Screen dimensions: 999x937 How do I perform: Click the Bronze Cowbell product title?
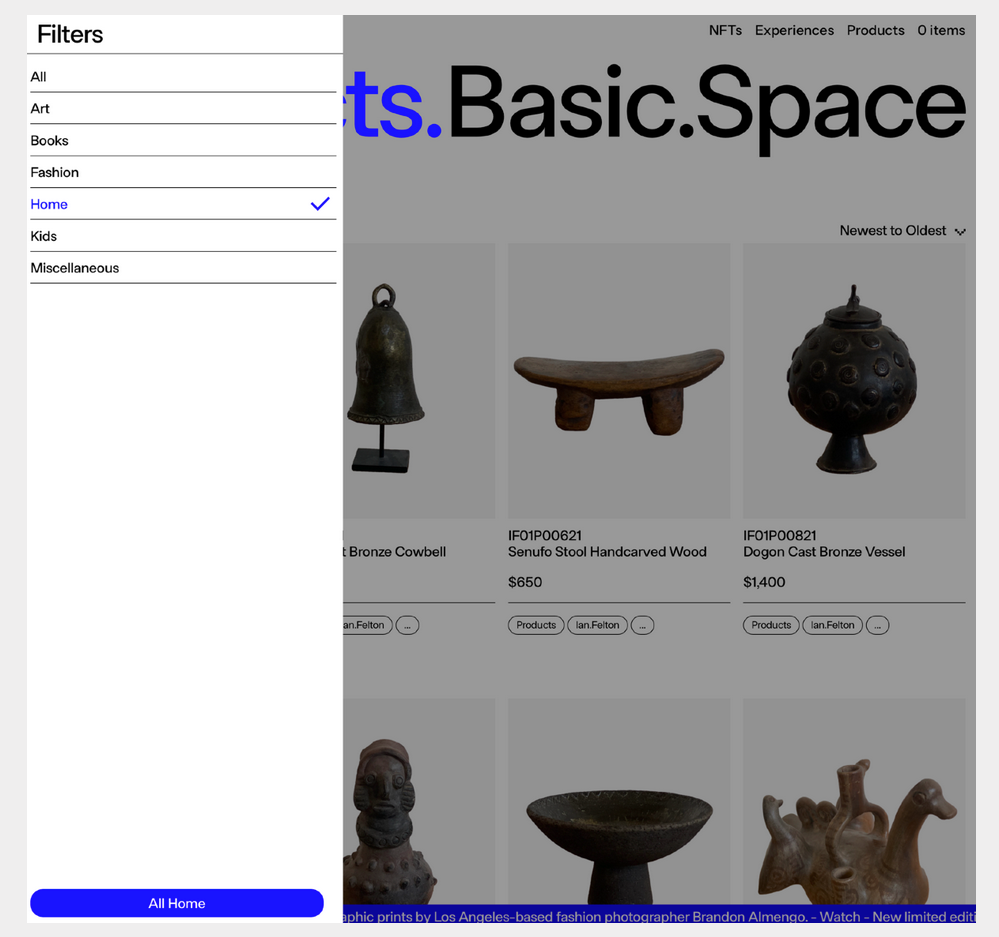coord(395,552)
